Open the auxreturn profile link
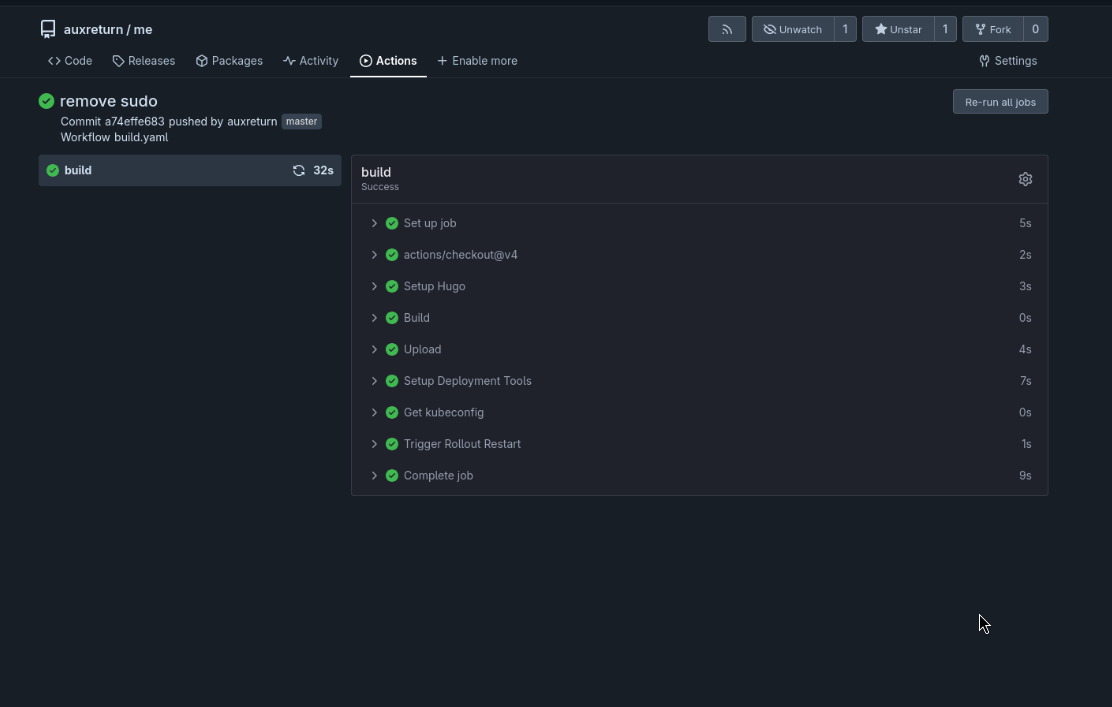The width and height of the screenshot is (1112, 707). (x=252, y=121)
